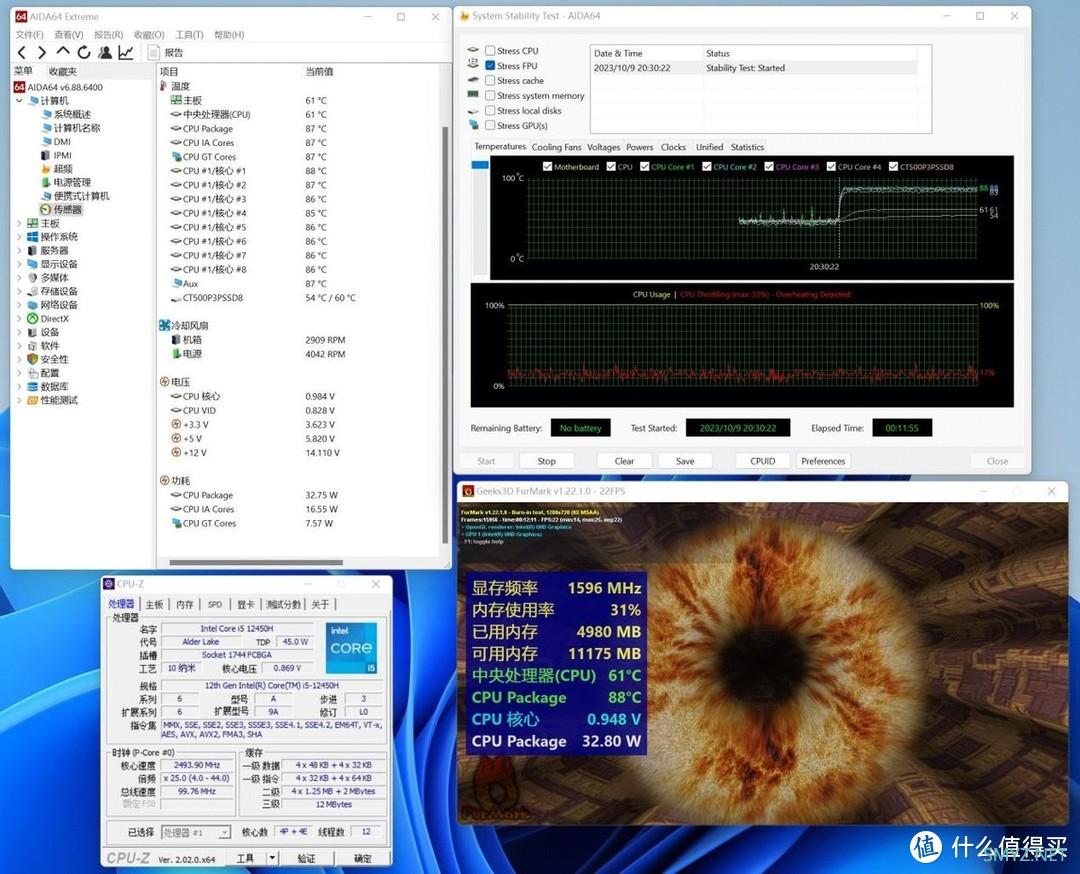Open the CPUID button
Screen dimensions: 1080x874
click(x=762, y=461)
